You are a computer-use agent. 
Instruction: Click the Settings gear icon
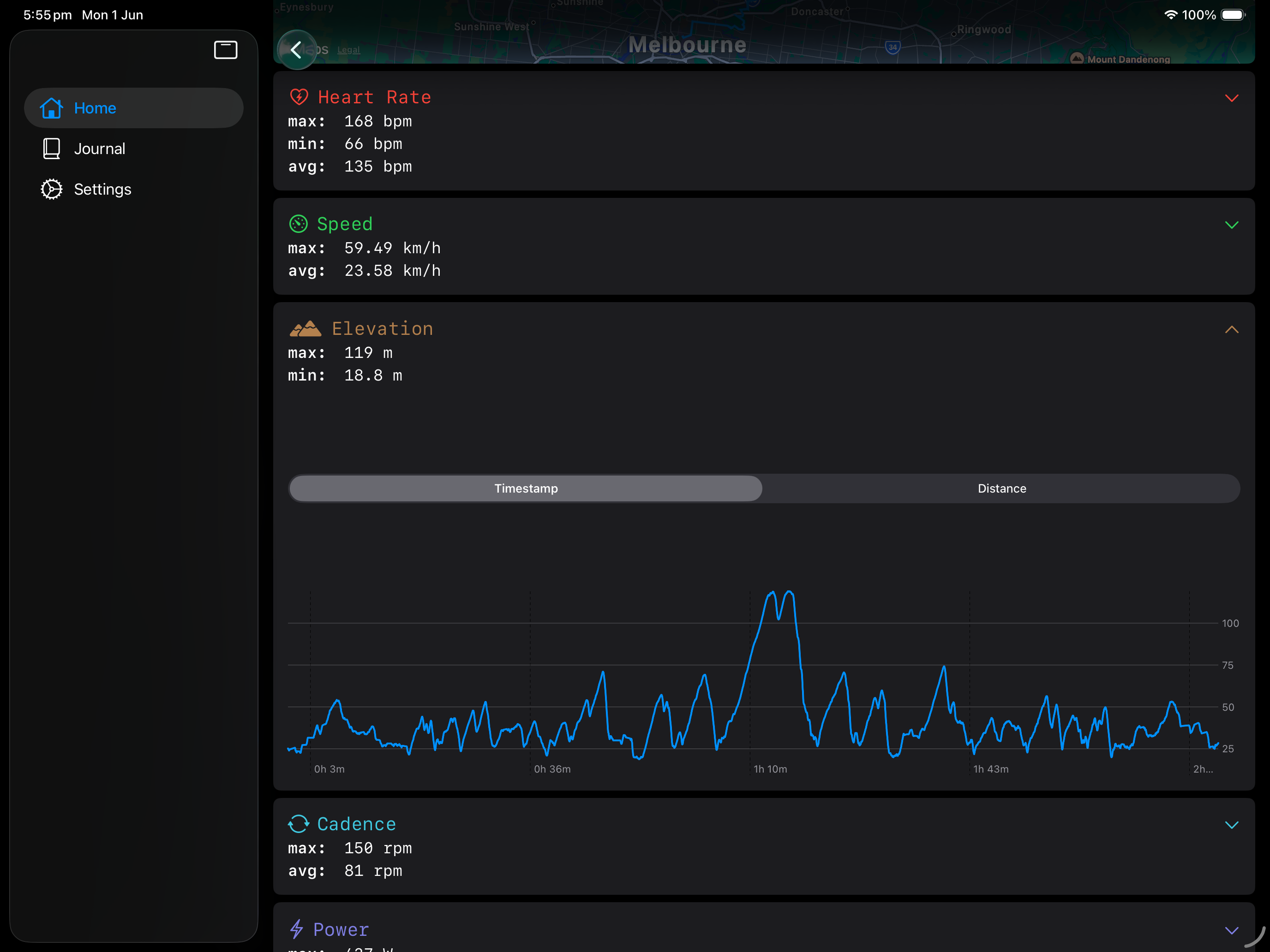(x=52, y=190)
